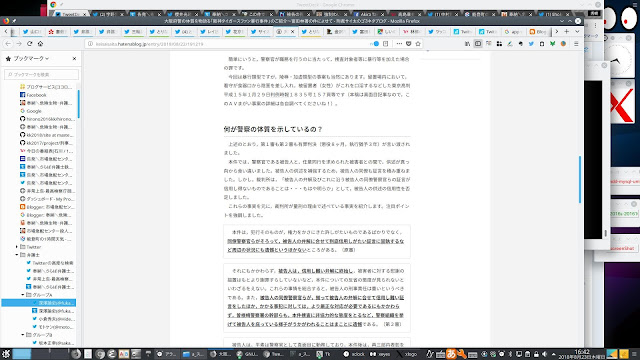This screenshot has width=640, height=360.
Task: Click the page vertical scrollbar thumb
Action: (x=580, y=180)
